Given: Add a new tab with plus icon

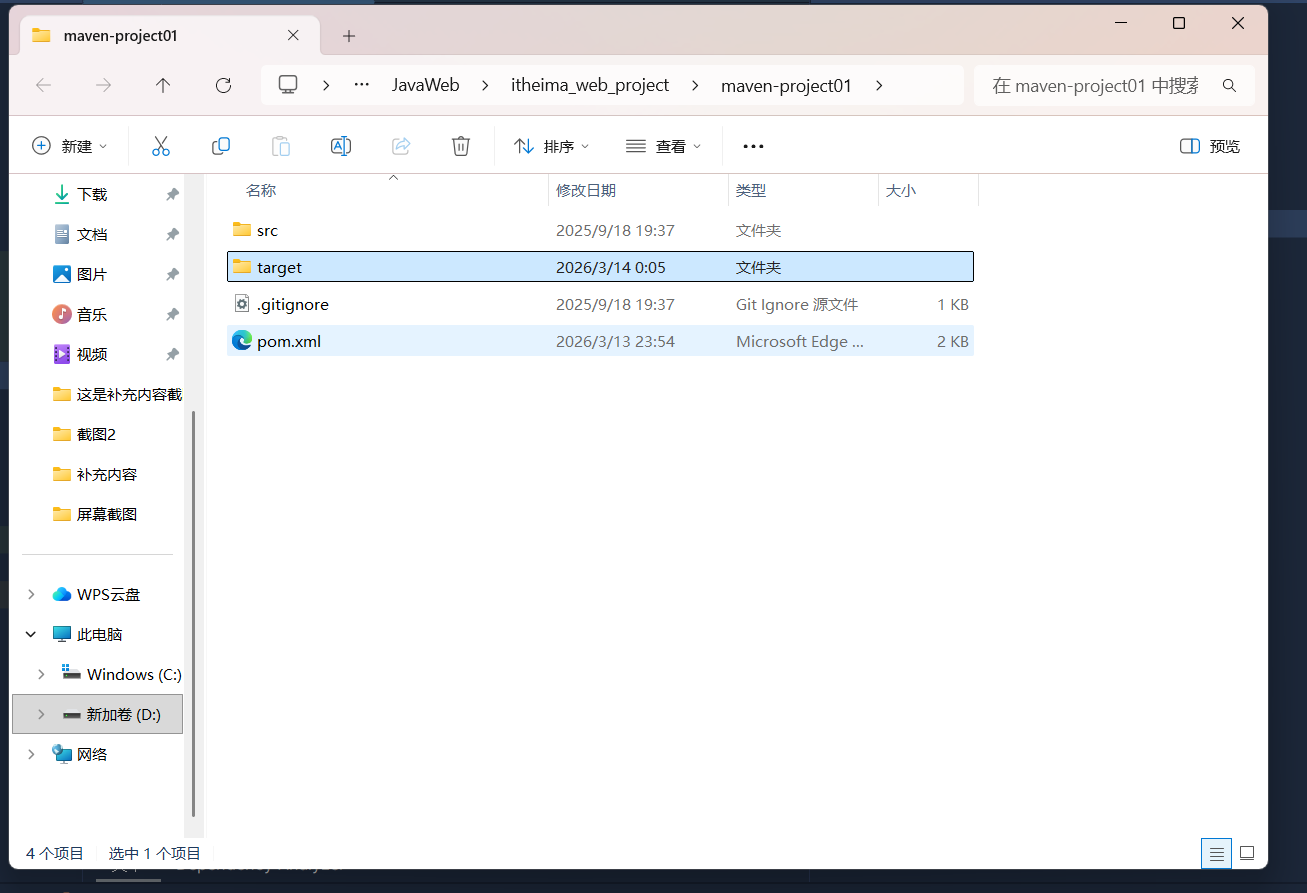Looking at the screenshot, I should (x=349, y=36).
